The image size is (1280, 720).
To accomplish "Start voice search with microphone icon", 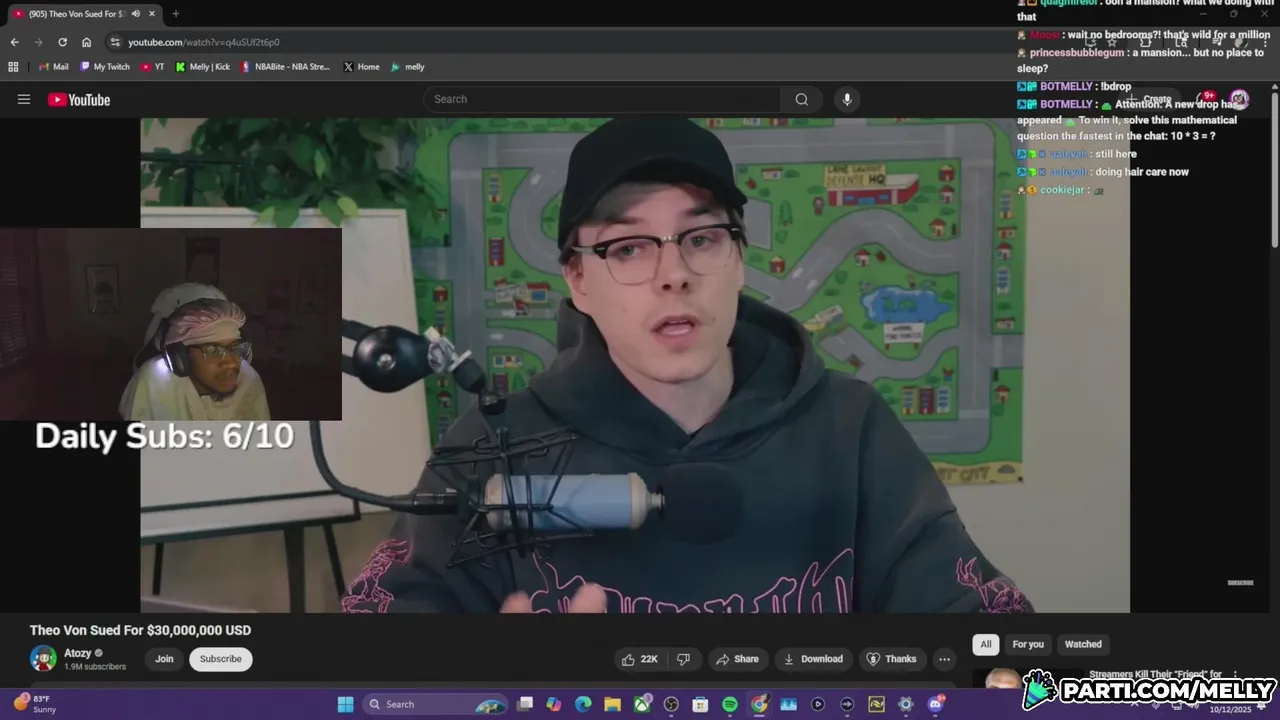I will (847, 99).
